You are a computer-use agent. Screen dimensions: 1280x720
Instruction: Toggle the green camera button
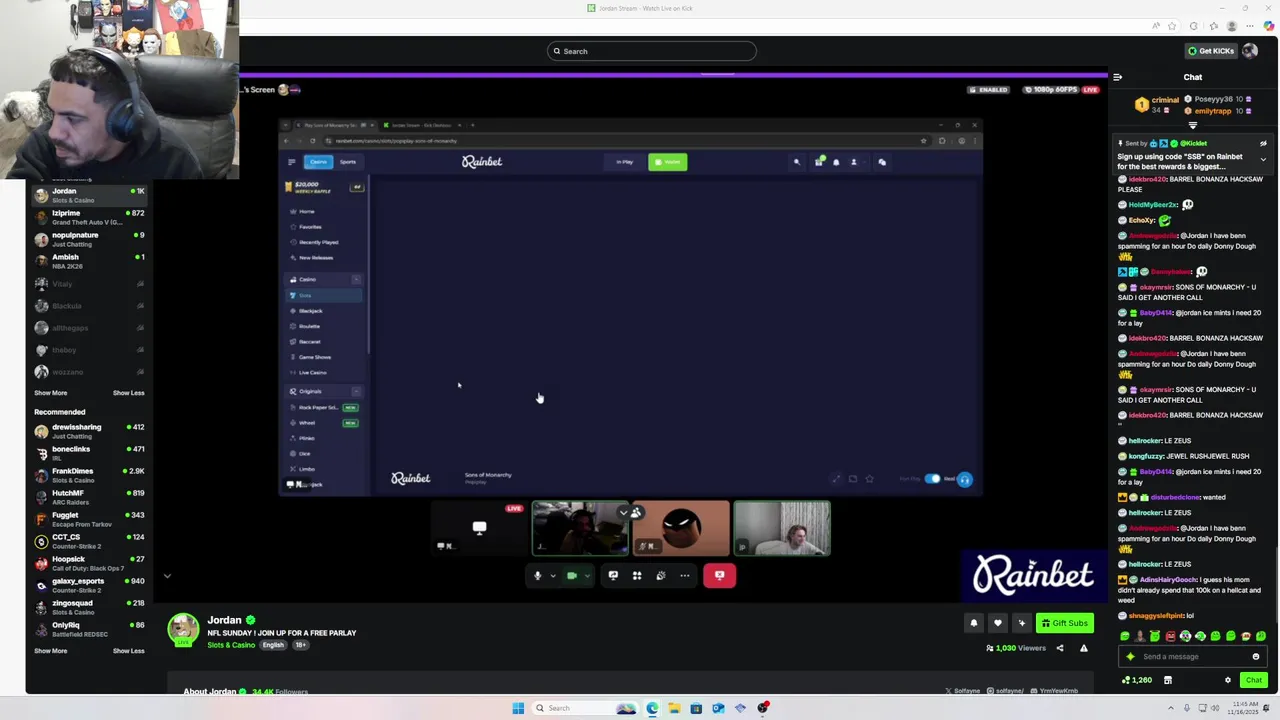572,575
